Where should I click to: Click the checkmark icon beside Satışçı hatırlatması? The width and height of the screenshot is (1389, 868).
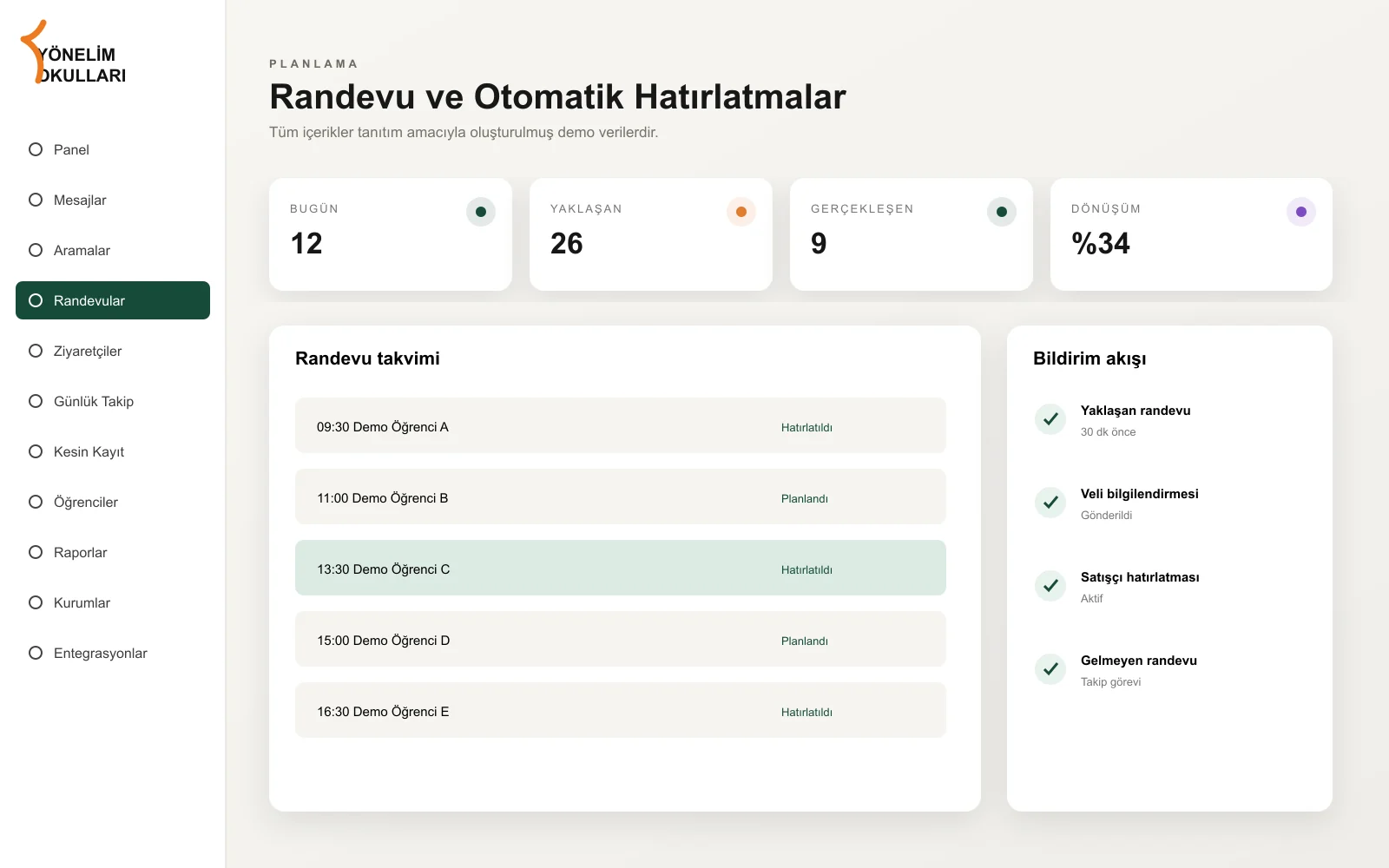click(x=1050, y=586)
